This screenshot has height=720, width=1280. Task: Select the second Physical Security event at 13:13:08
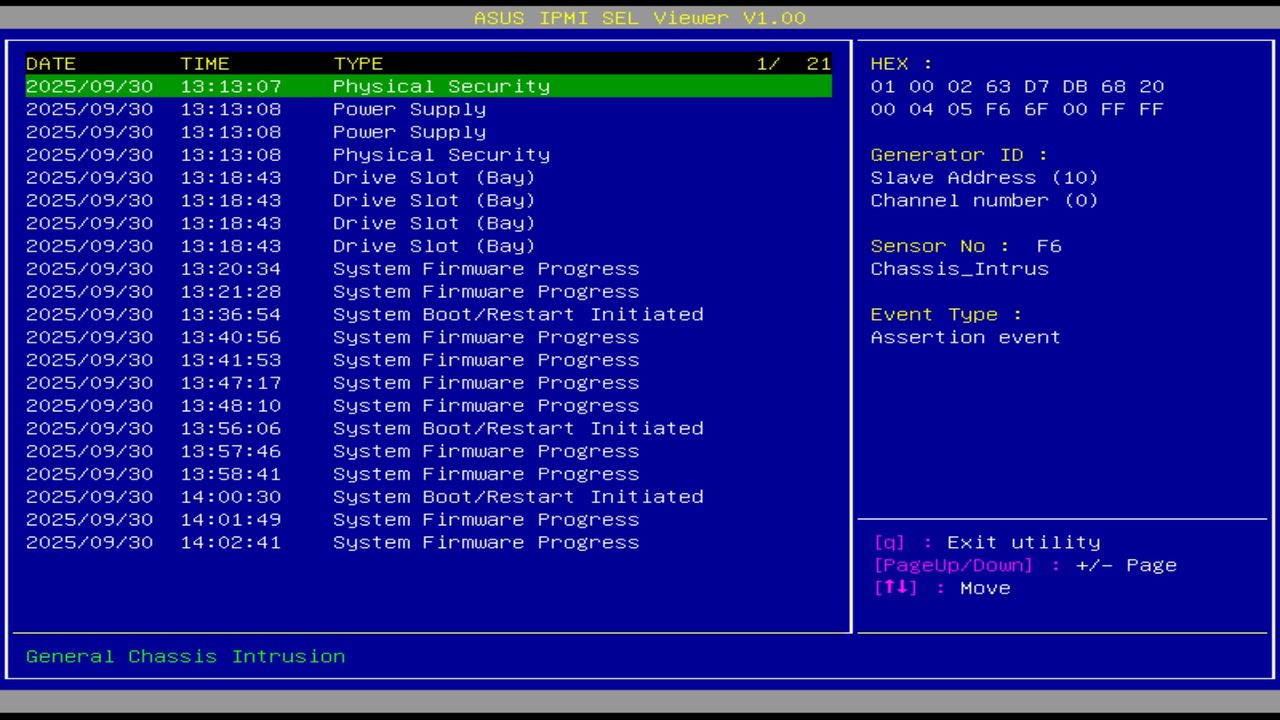[x=441, y=154]
